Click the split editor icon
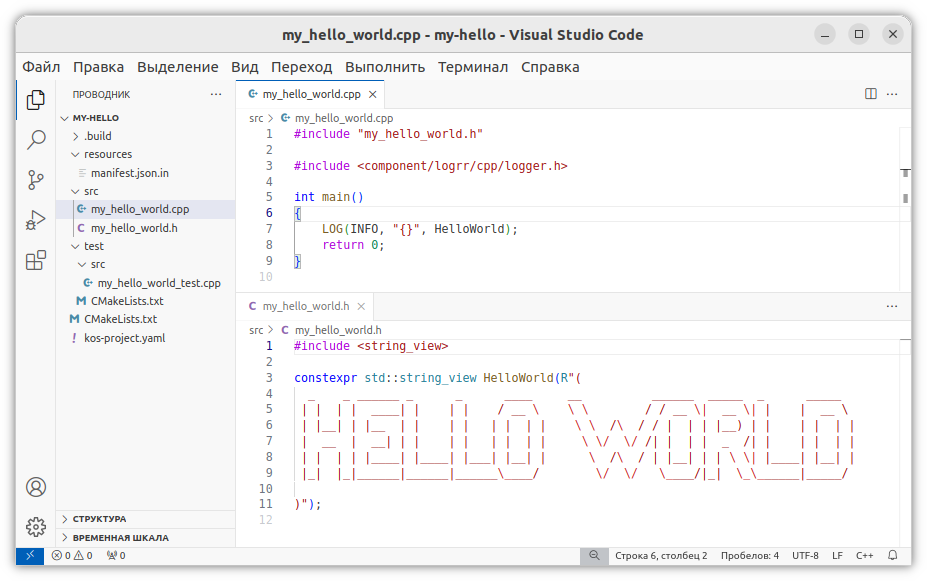 tap(870, 94)
